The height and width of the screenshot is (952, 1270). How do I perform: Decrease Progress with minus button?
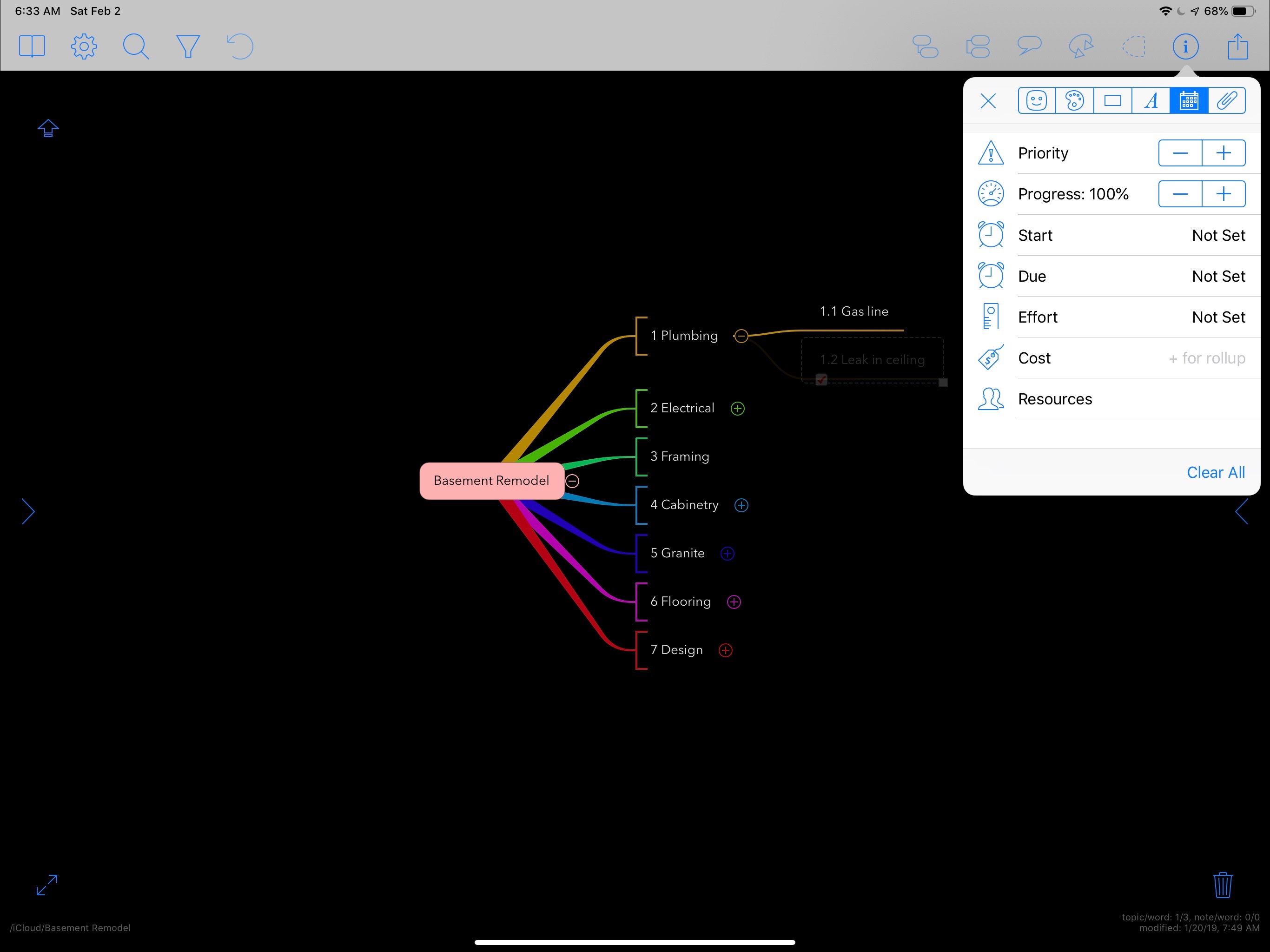point(1180,194)
